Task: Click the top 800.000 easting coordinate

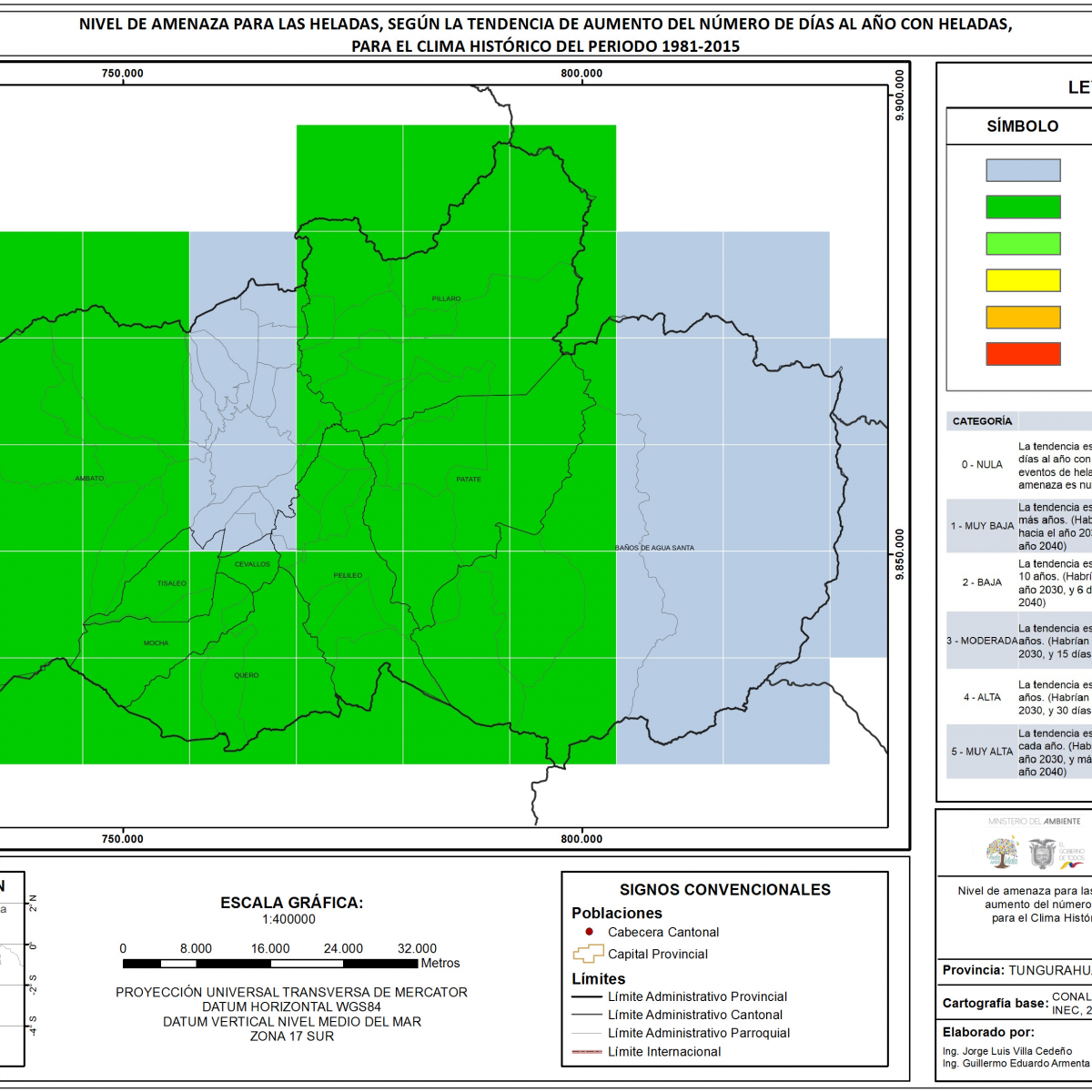Action: 581,74
